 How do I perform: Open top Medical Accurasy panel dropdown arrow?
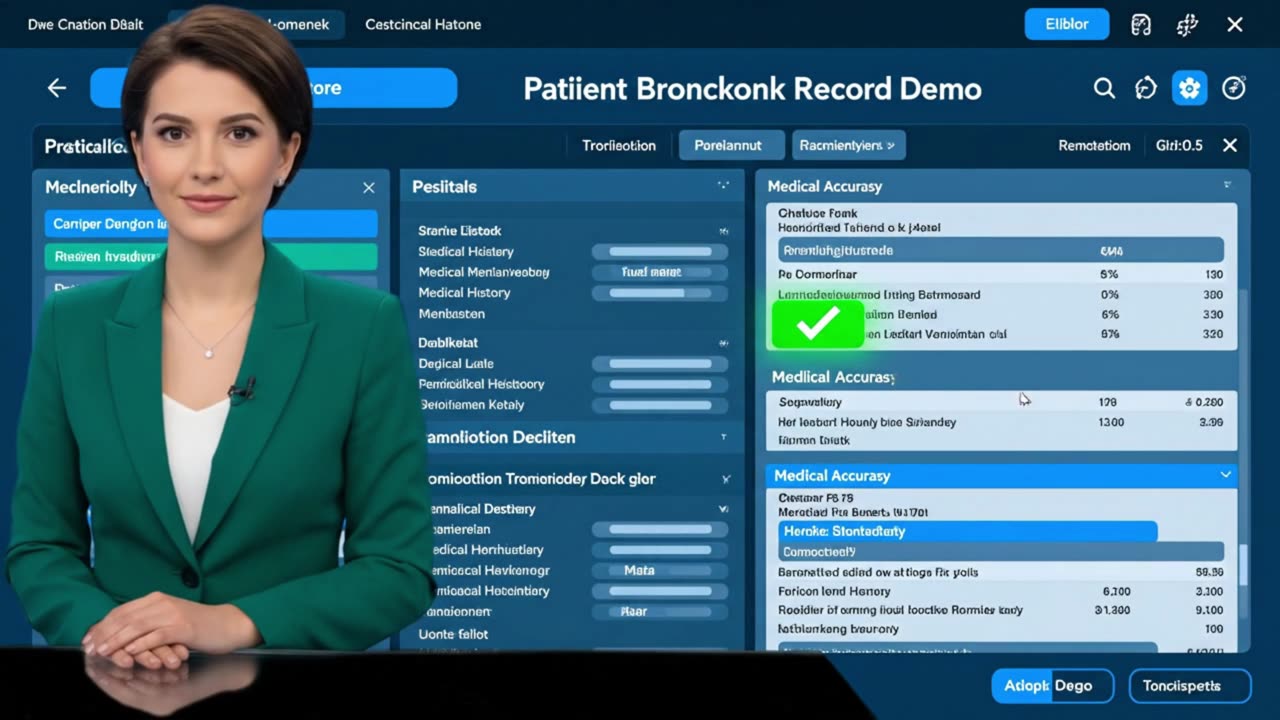1227,186
